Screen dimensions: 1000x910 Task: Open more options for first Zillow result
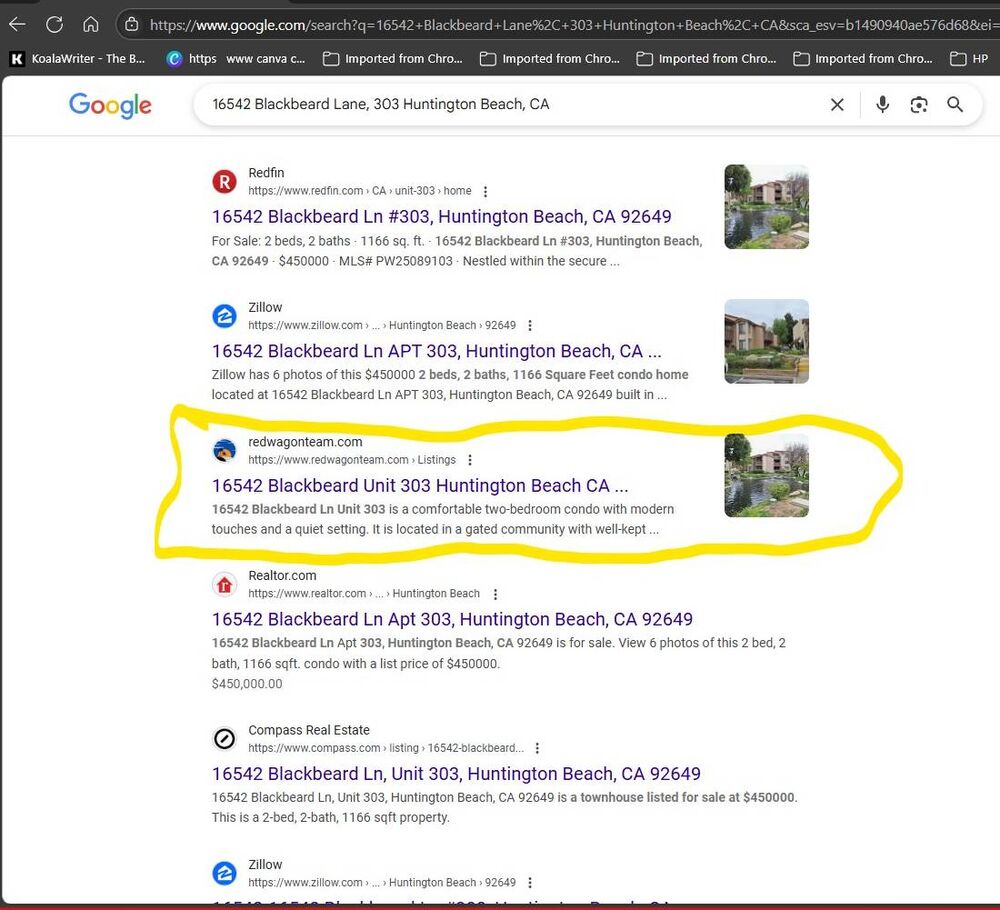(x=529, y=326)
